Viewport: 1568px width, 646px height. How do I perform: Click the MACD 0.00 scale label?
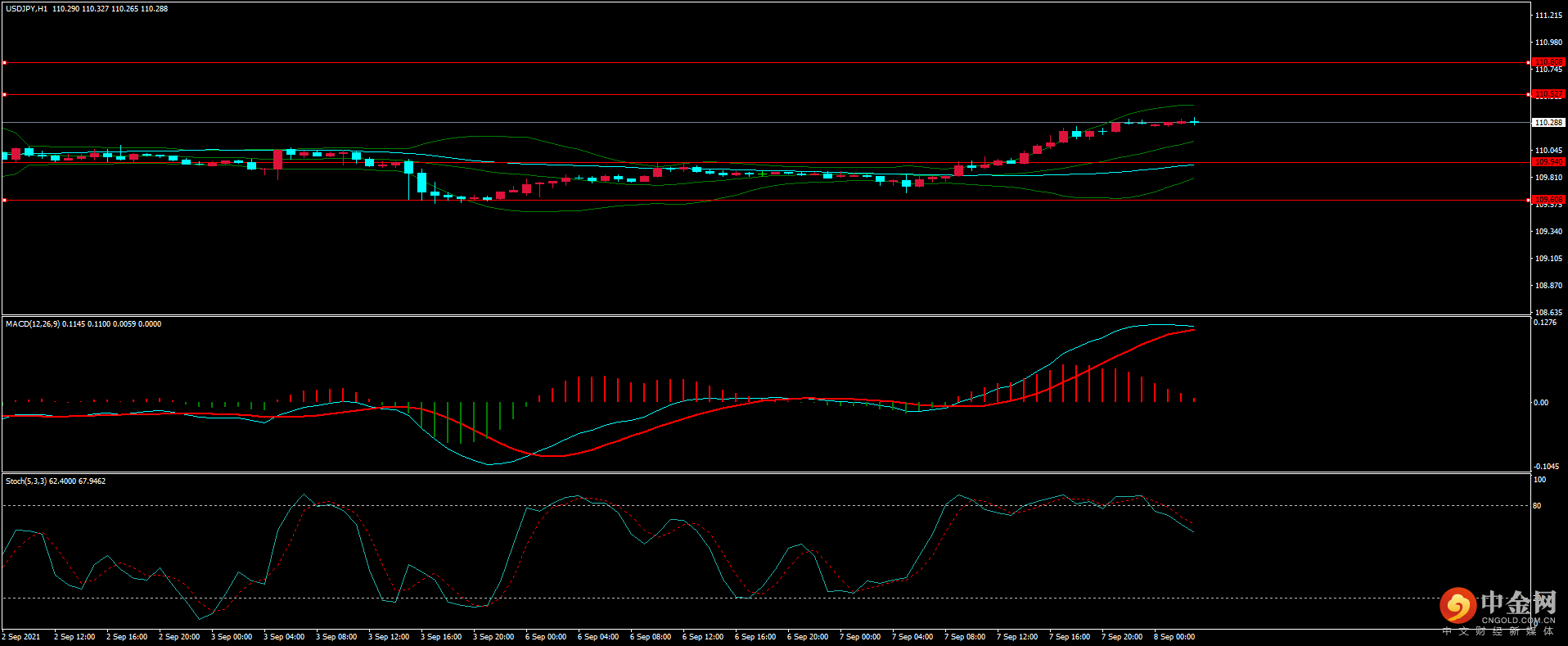[x=1540, y=403]
